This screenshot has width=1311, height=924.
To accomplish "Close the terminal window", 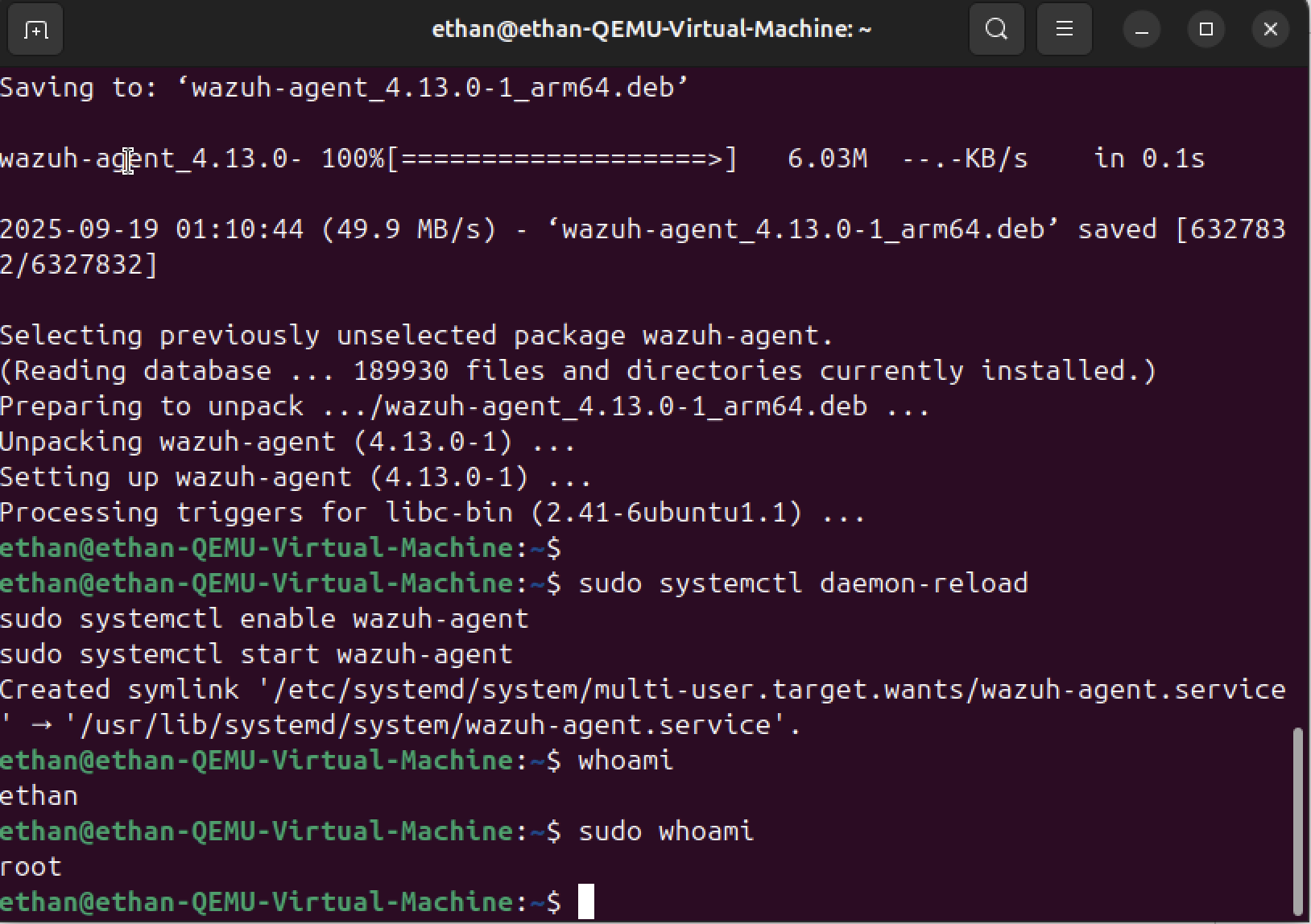I will 1270,30.
